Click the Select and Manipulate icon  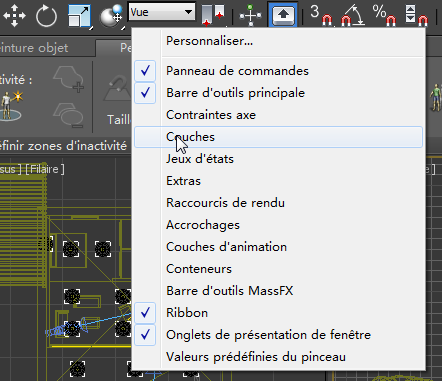click(251, 15)
